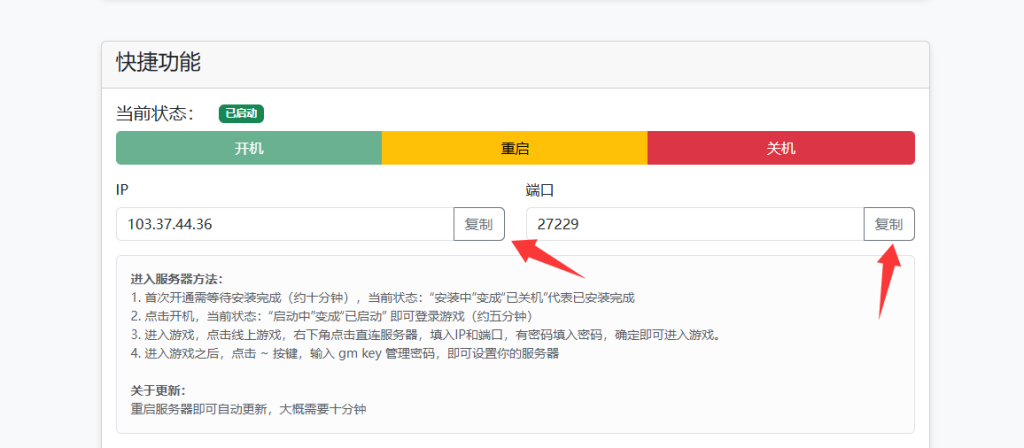The width and height of the screenshot is (1024, 448).
Task: Click the 进入服务器方法 instructions heading
Action: pyautogui.click(x=176, y=279)
